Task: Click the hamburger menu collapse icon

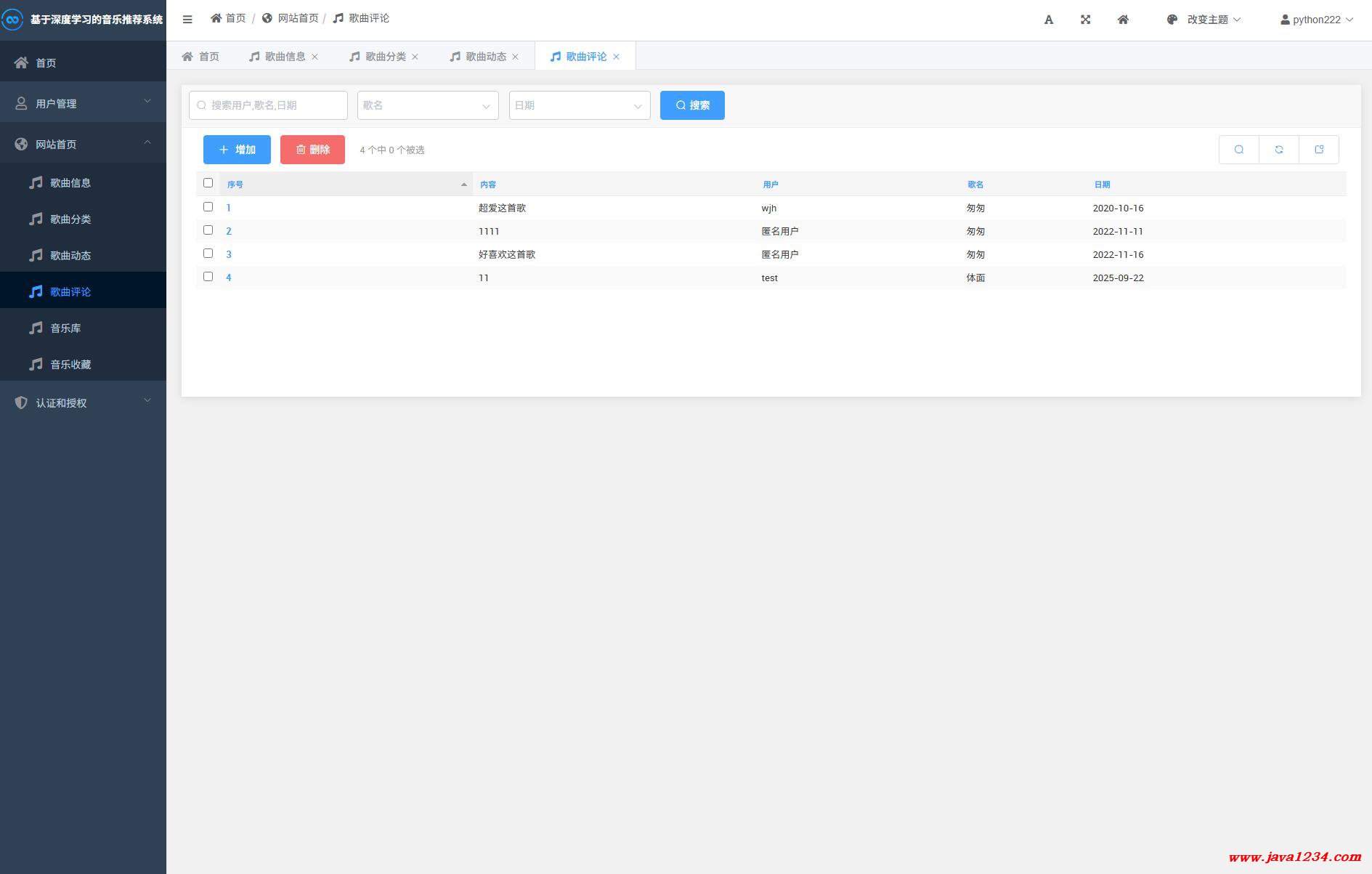Action: [x=187, y=20]
